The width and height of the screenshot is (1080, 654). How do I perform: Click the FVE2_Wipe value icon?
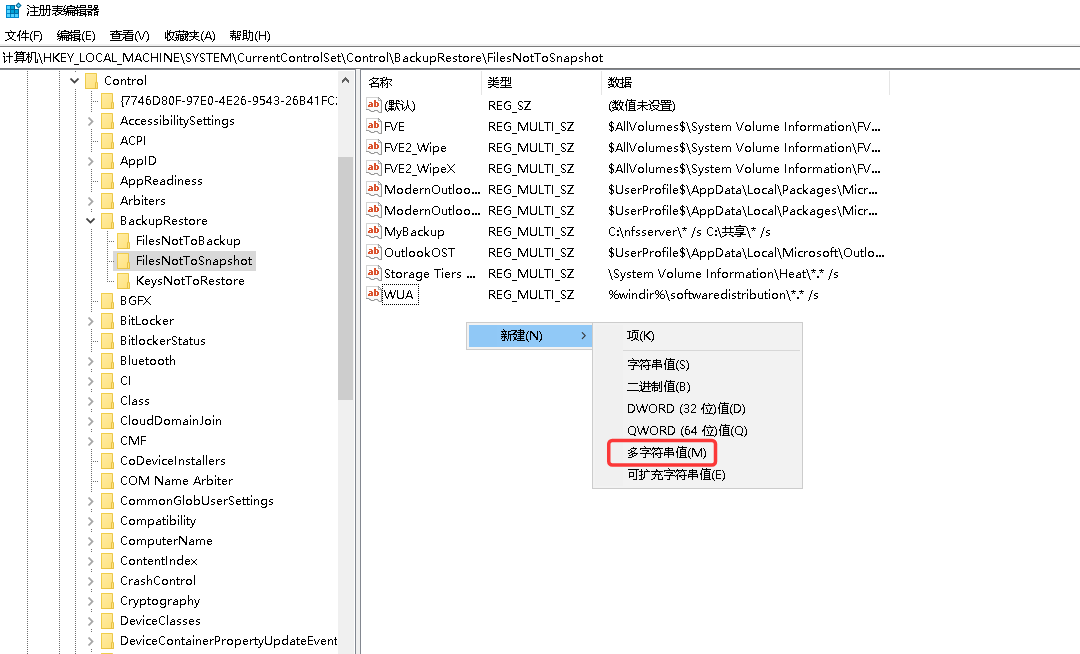[x=373, y=147]
